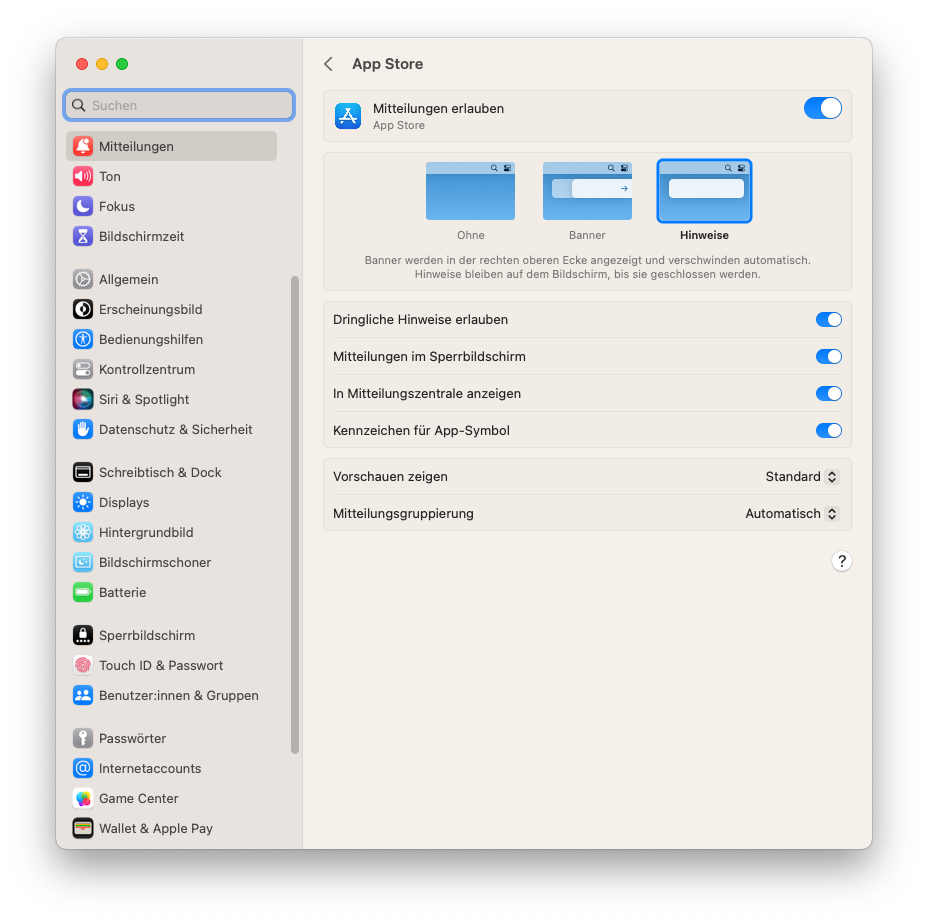Select Touch ID & Passwort fingerprint icon

pos(83,666)
